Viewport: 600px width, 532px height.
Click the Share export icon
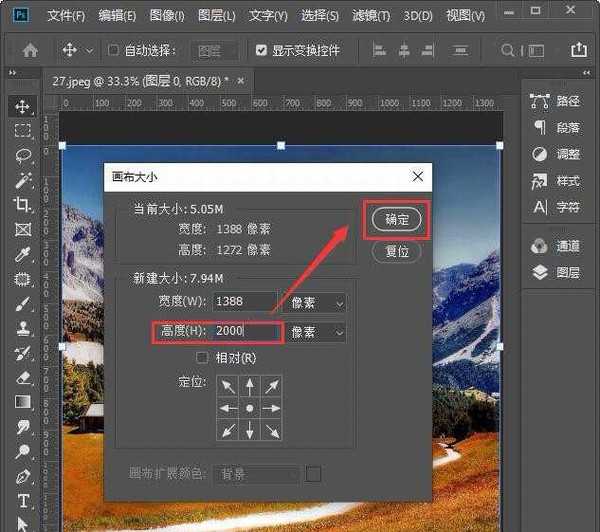pyautogui.click(x=579, y=49)
